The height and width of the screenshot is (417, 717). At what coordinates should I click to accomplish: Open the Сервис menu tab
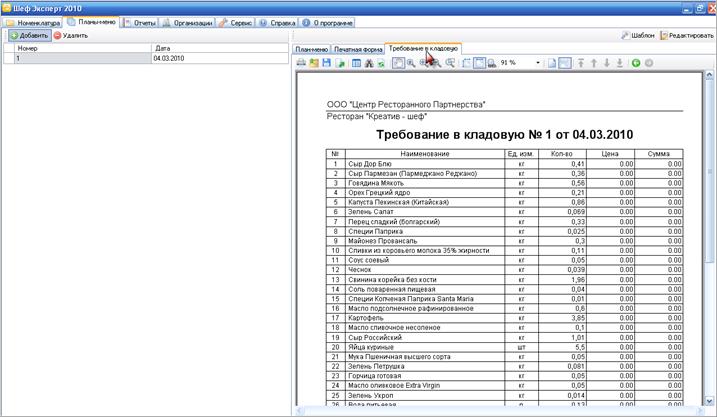(x=235, y=22)
